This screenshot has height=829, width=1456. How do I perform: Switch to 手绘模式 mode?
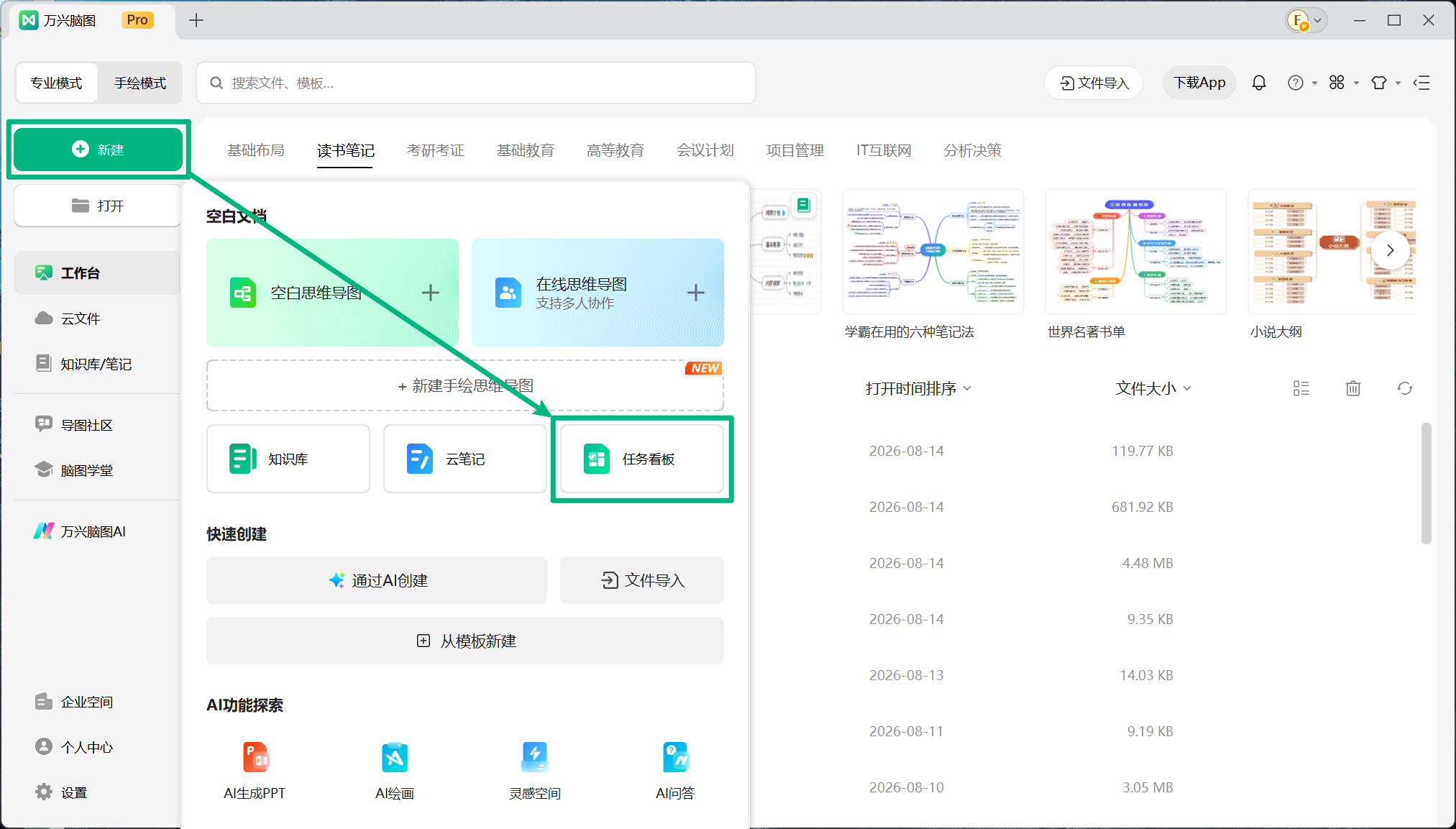[x=140, y=83]
